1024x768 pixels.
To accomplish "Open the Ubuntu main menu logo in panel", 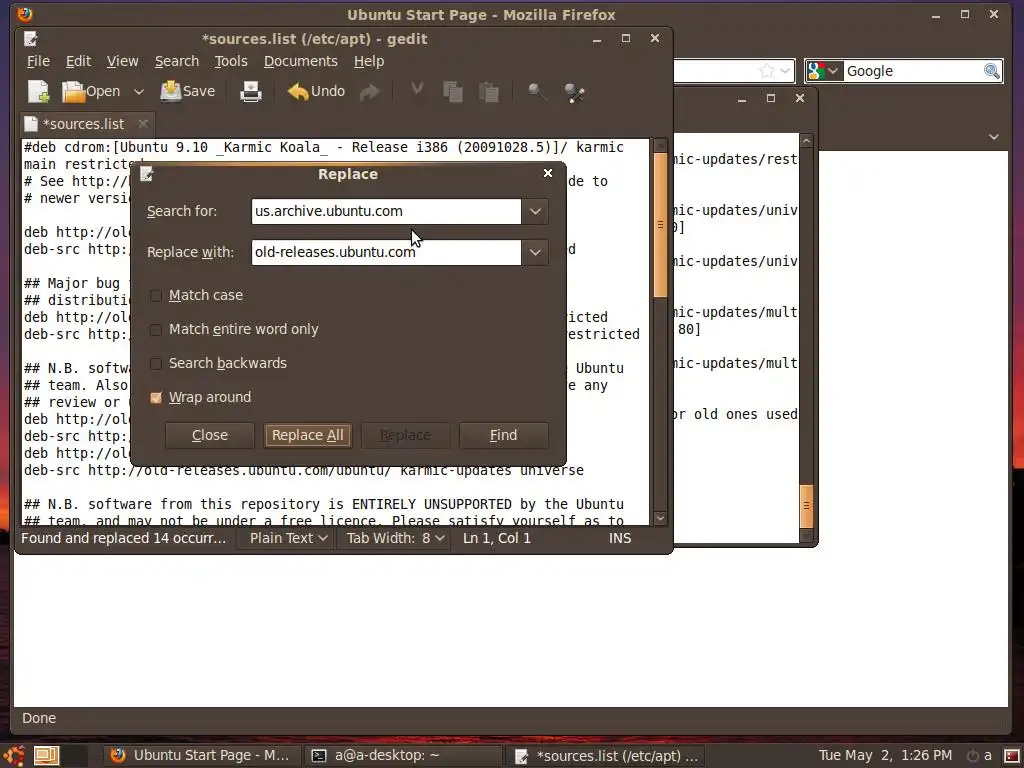I will point(14,756).
